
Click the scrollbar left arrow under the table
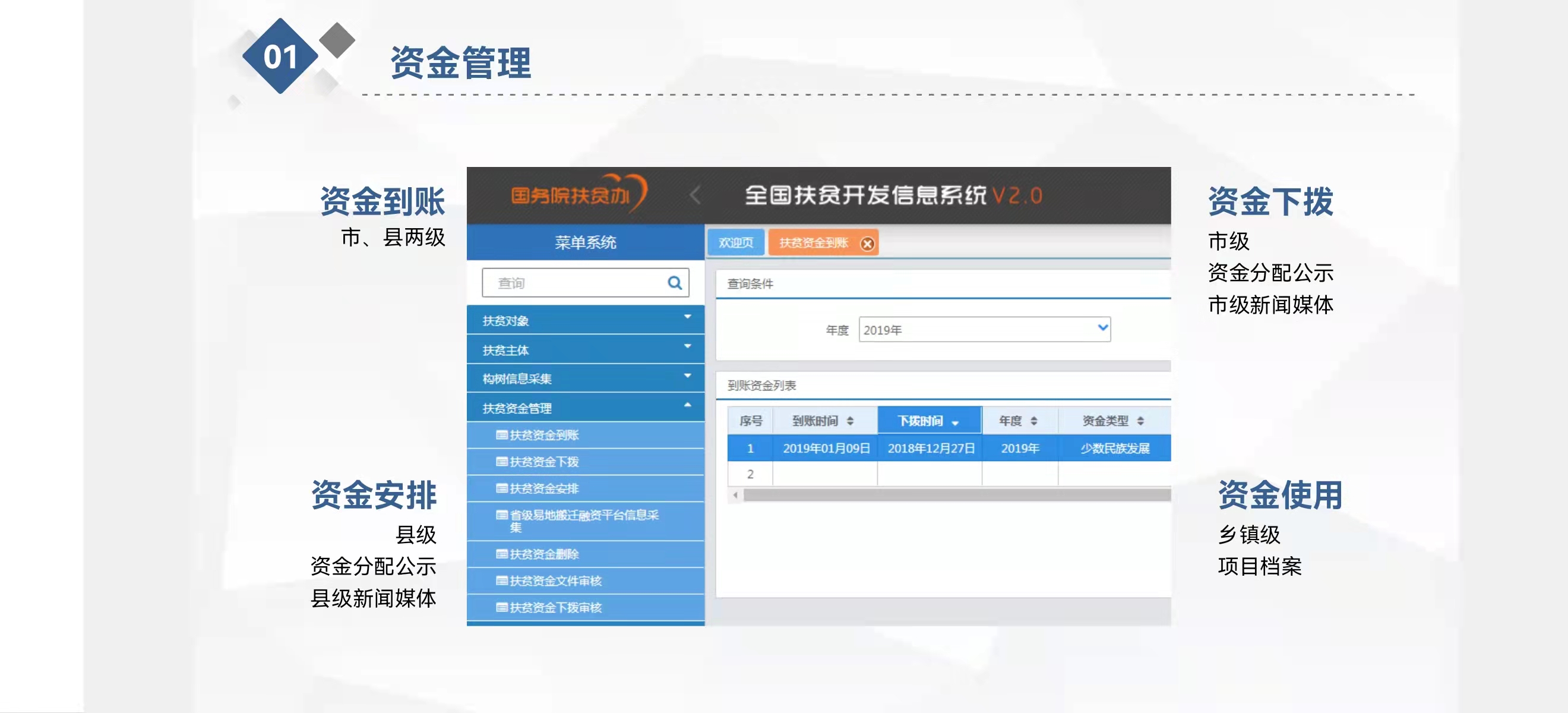pyautogui.click(x=735, y=495)
